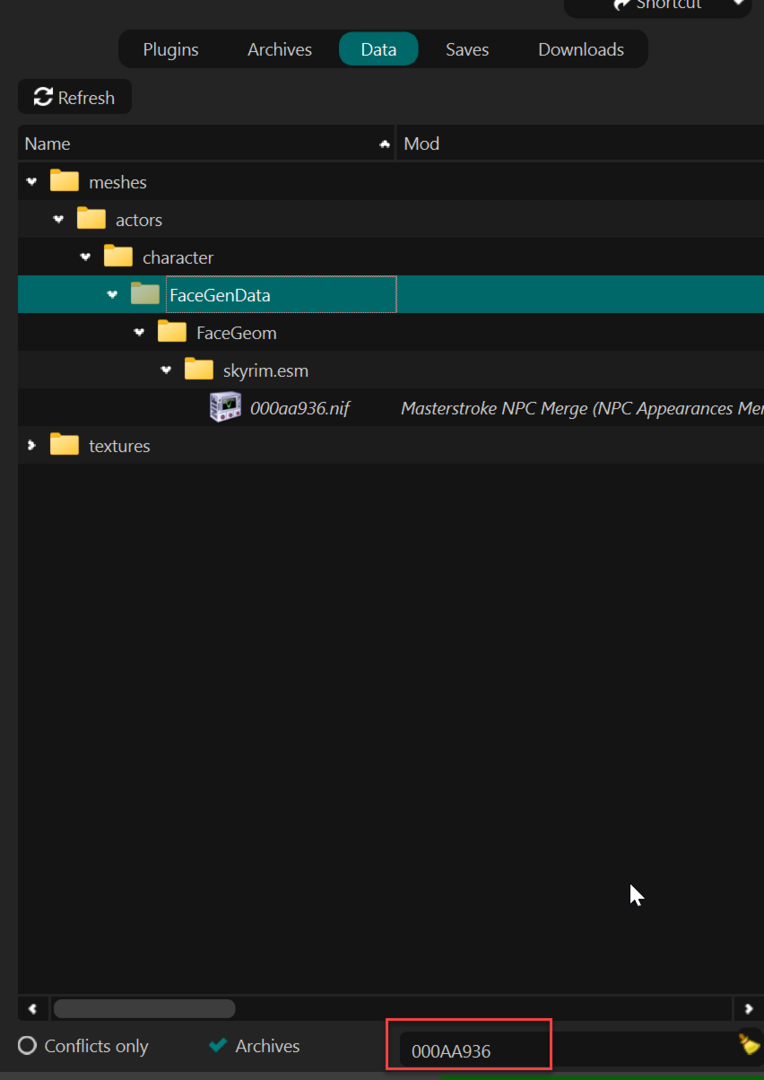Select the meshes tree row label

pos(118,183)
